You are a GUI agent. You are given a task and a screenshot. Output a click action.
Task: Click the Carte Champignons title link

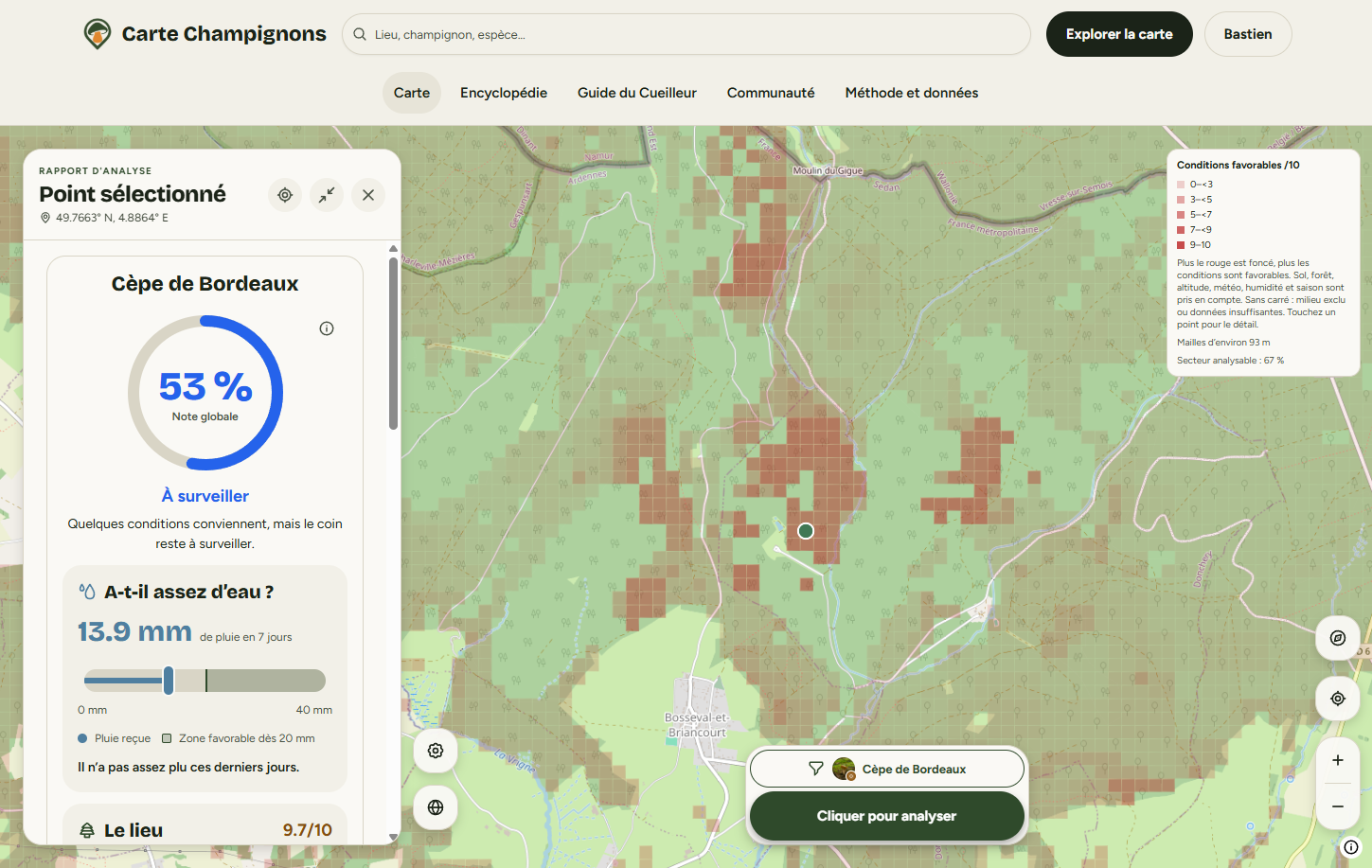[x=224, y=34]
